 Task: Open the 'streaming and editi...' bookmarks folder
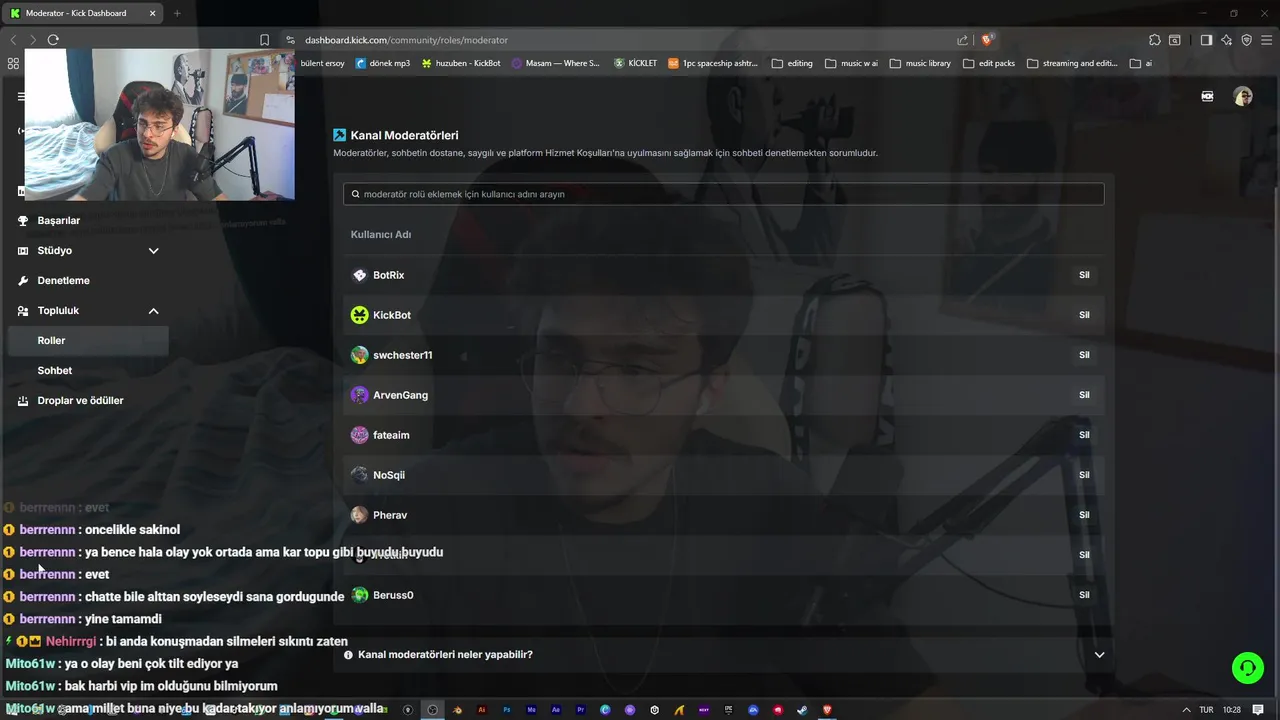[x=1072, y=63]
